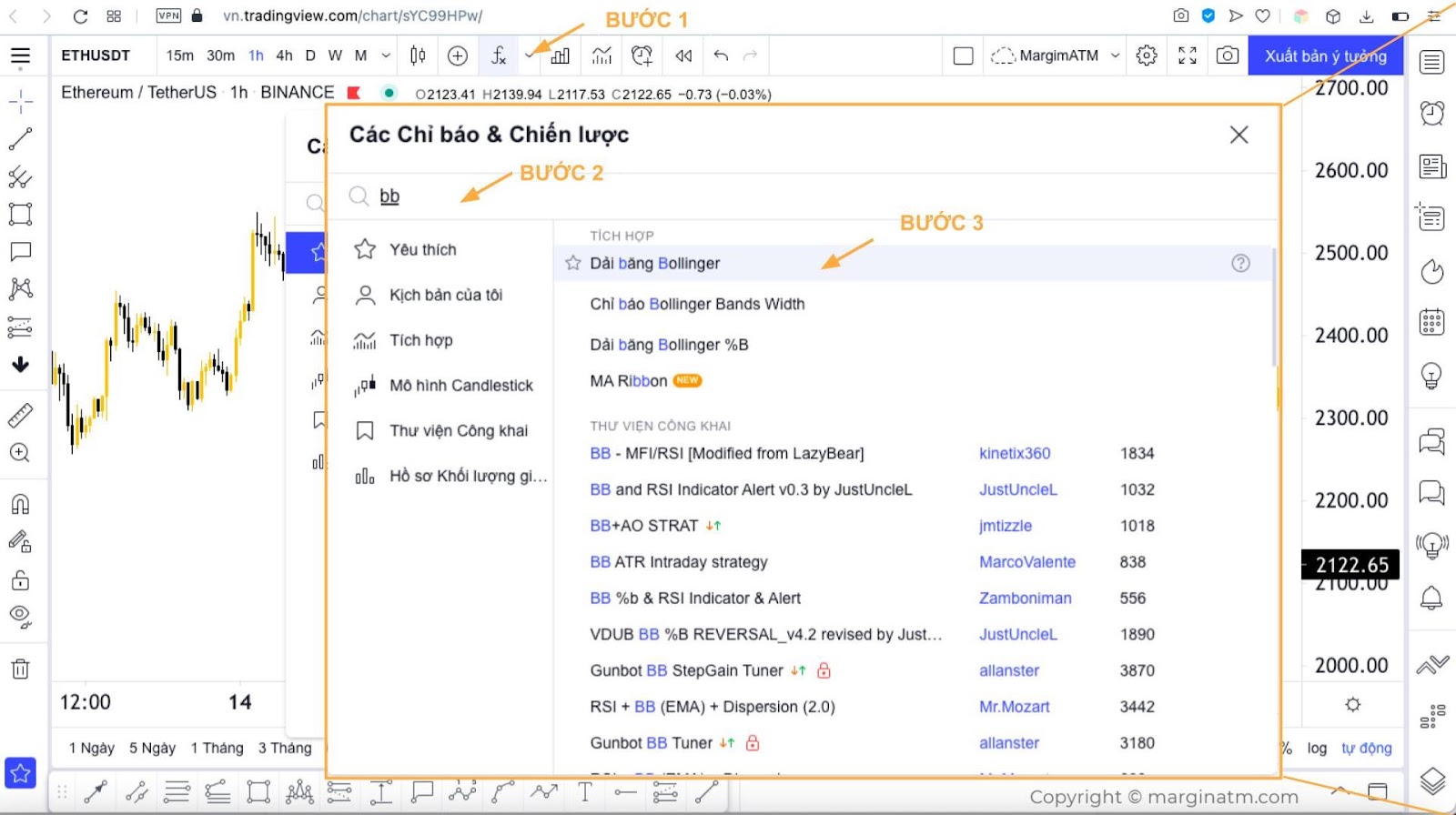This screenshot has width=1456, height=815.
Task: Select the measure ruler tool
Action: point(20,416)
